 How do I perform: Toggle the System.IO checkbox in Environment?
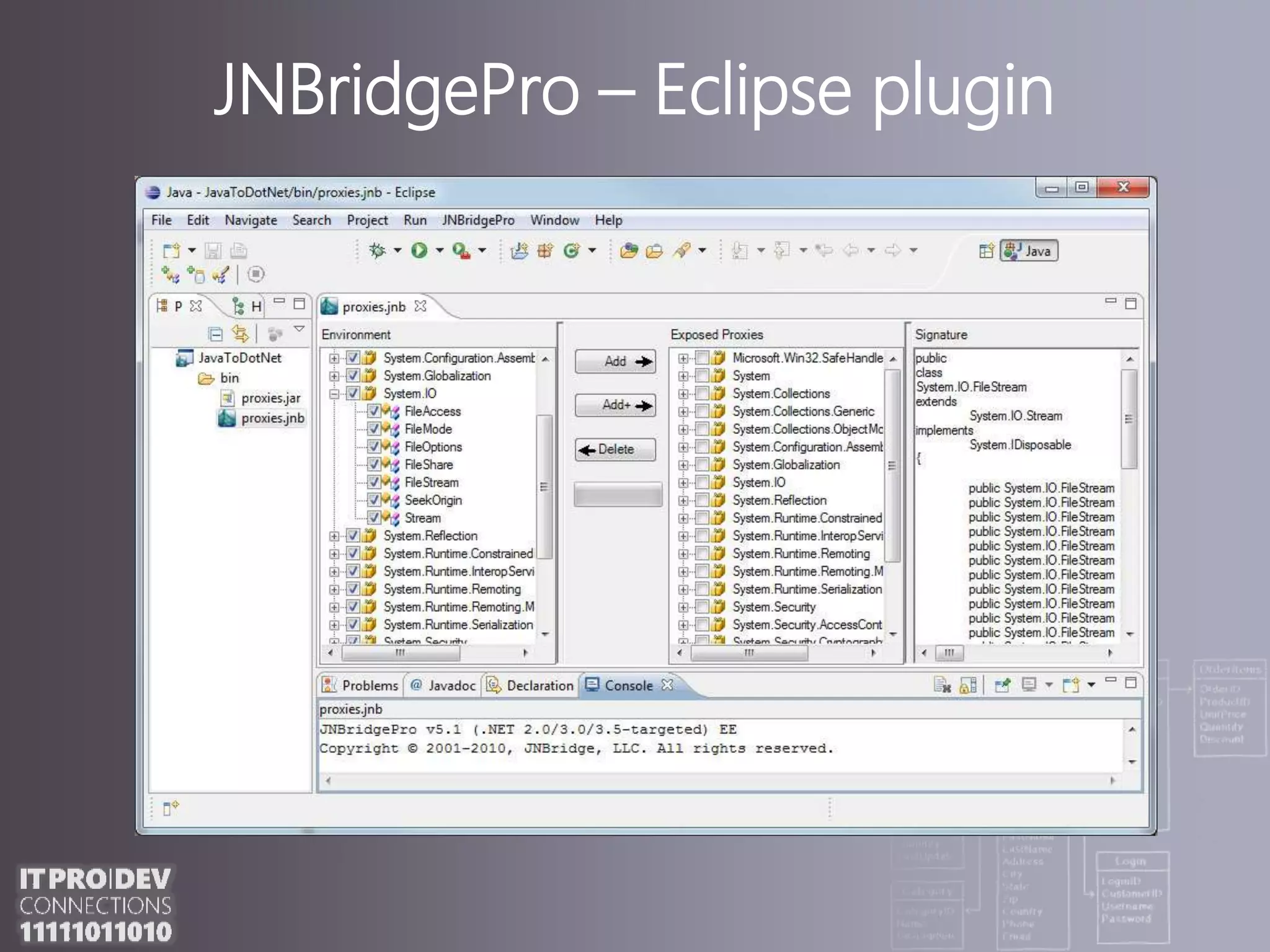pos(353,394)
